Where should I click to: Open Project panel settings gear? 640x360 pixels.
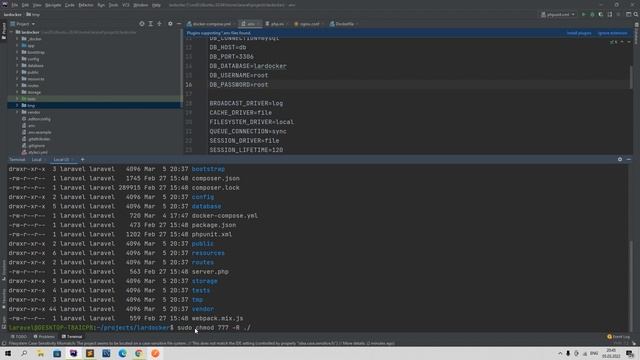[x=170, y=24]
